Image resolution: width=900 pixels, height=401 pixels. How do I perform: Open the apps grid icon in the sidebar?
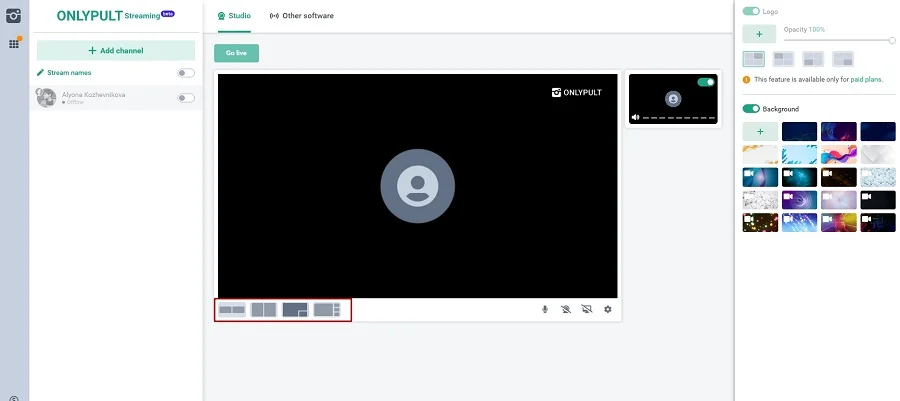pyautogui.click(x=15, y=43)
